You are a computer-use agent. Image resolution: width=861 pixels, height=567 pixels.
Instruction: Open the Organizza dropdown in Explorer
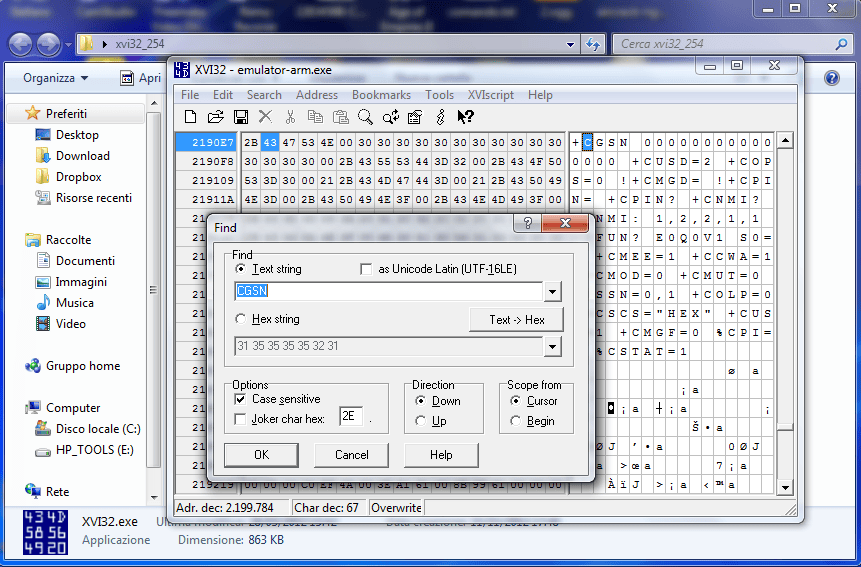coord(56,78)
